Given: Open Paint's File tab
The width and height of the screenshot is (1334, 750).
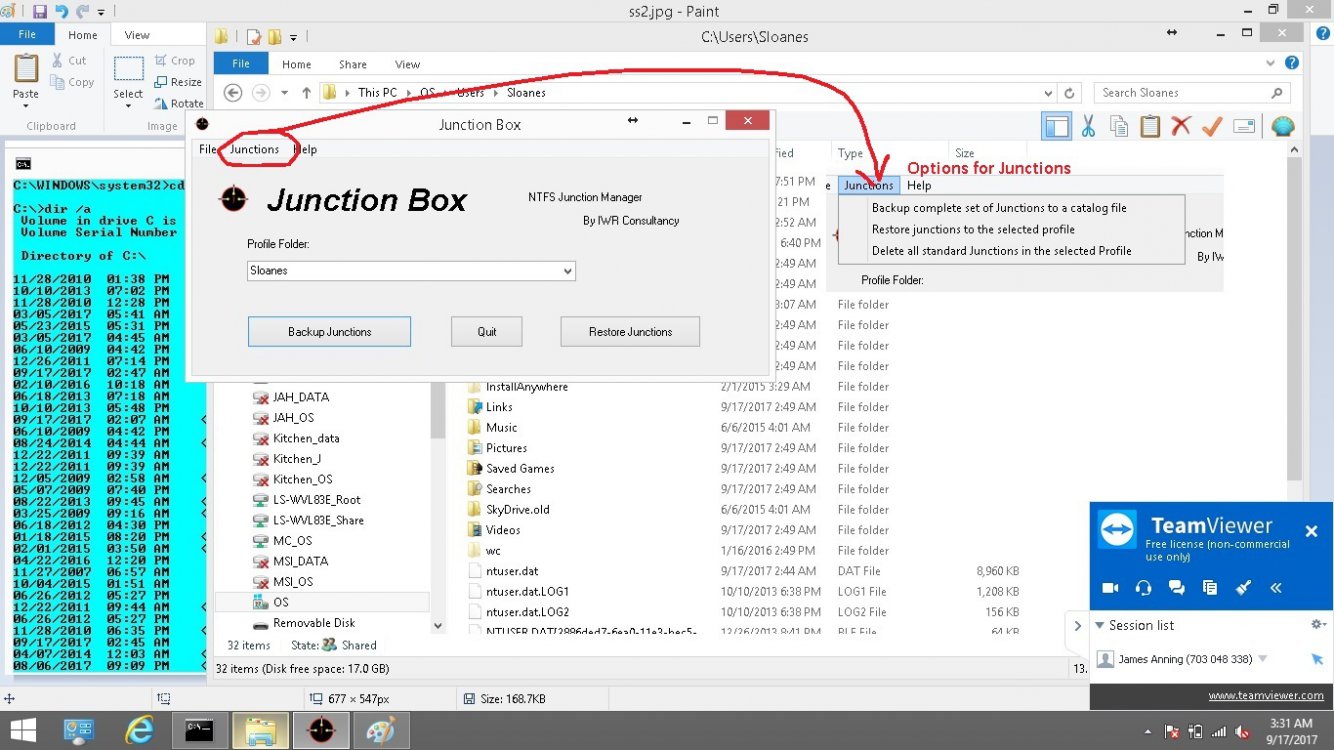Looking at the screenshot, I should 27,35.
